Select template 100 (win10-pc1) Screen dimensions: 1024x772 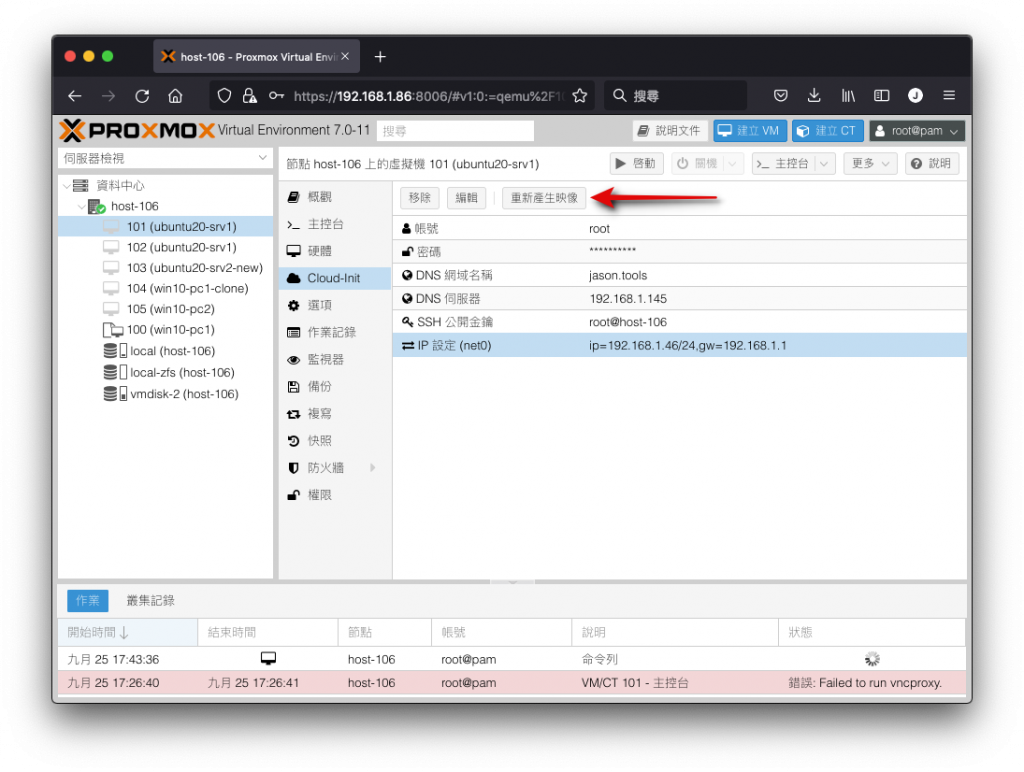(x=165, y=330)
